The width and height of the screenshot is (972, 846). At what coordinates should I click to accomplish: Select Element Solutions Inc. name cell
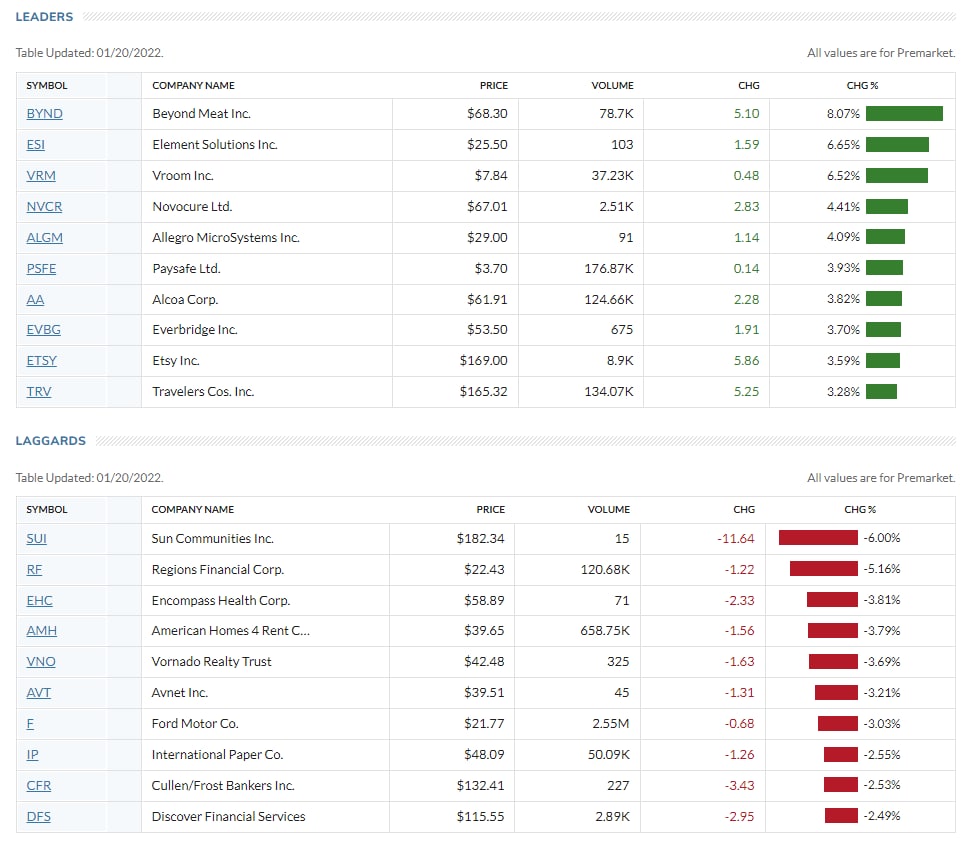coord(214,145)
